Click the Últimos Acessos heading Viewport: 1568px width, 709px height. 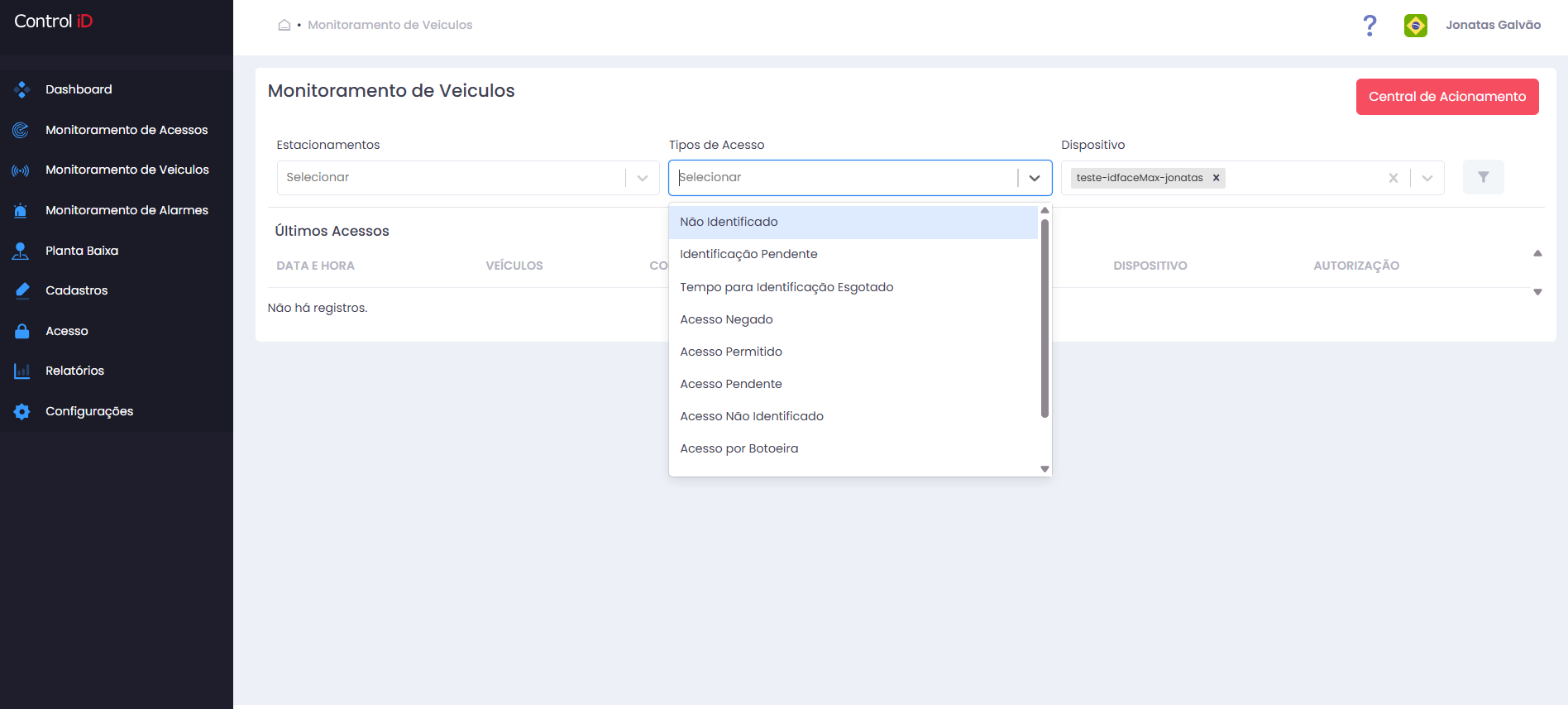click(x=332, y=231)
